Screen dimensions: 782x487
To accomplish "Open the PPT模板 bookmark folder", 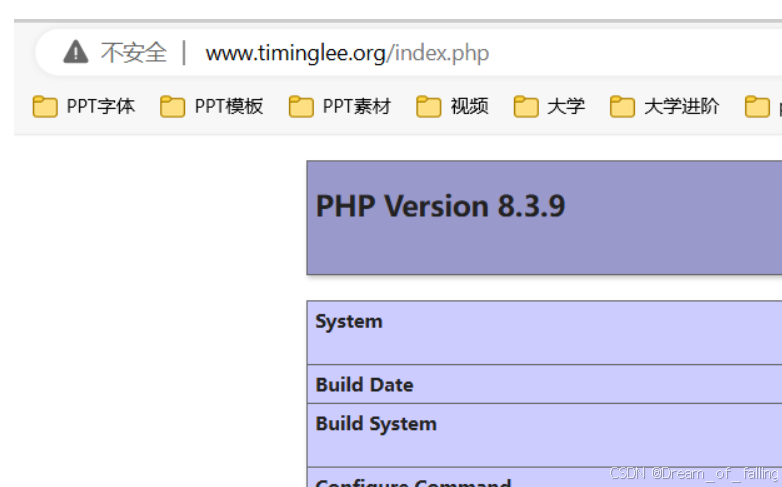I will point(211,106).
